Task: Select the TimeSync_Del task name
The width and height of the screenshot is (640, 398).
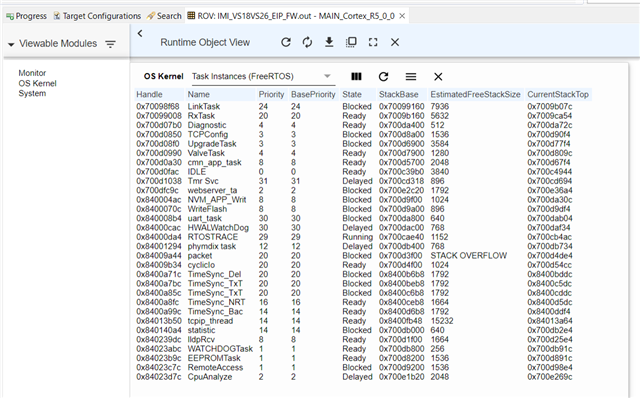Action: click(x=214, y=274)
